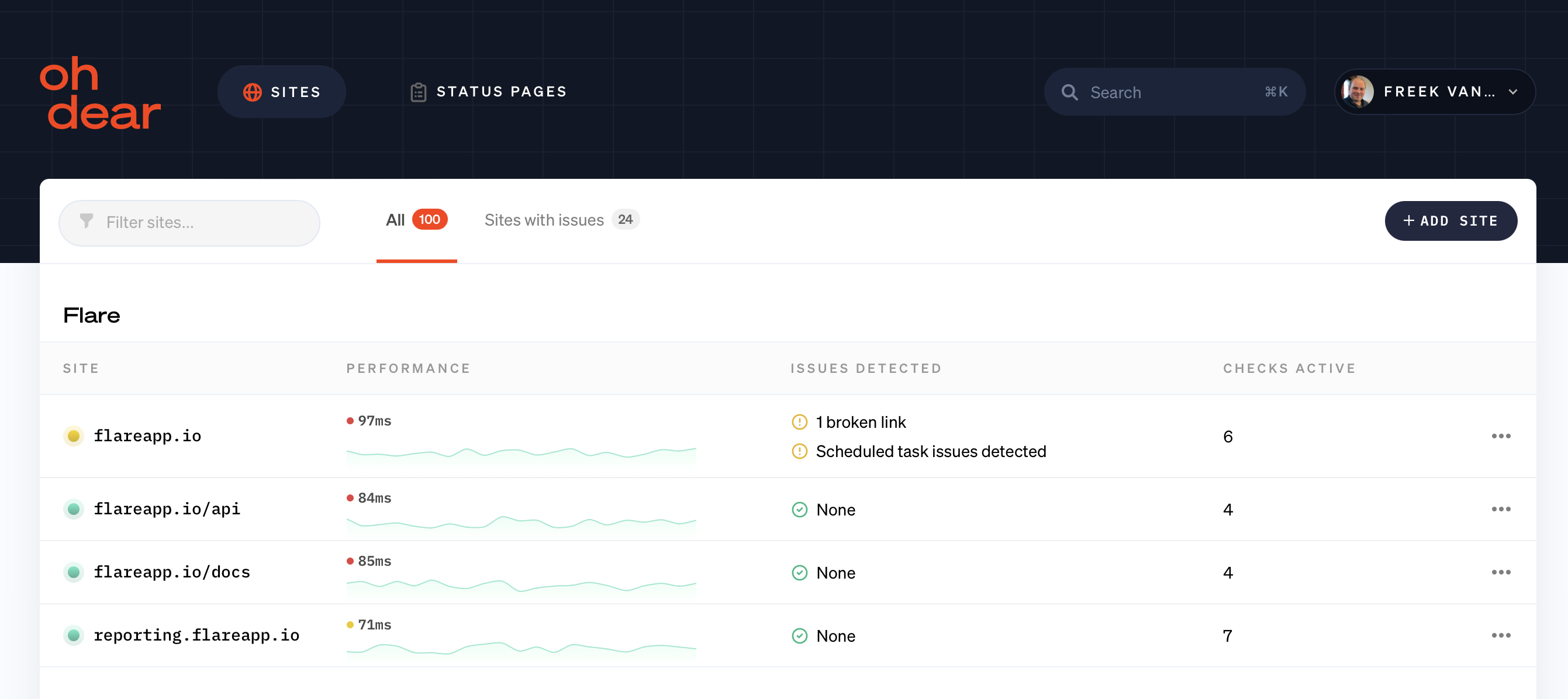Click the check icon in flareapp.io/api row
Viewport: 1568px width, 699px height.
click(x=799, y=509)
